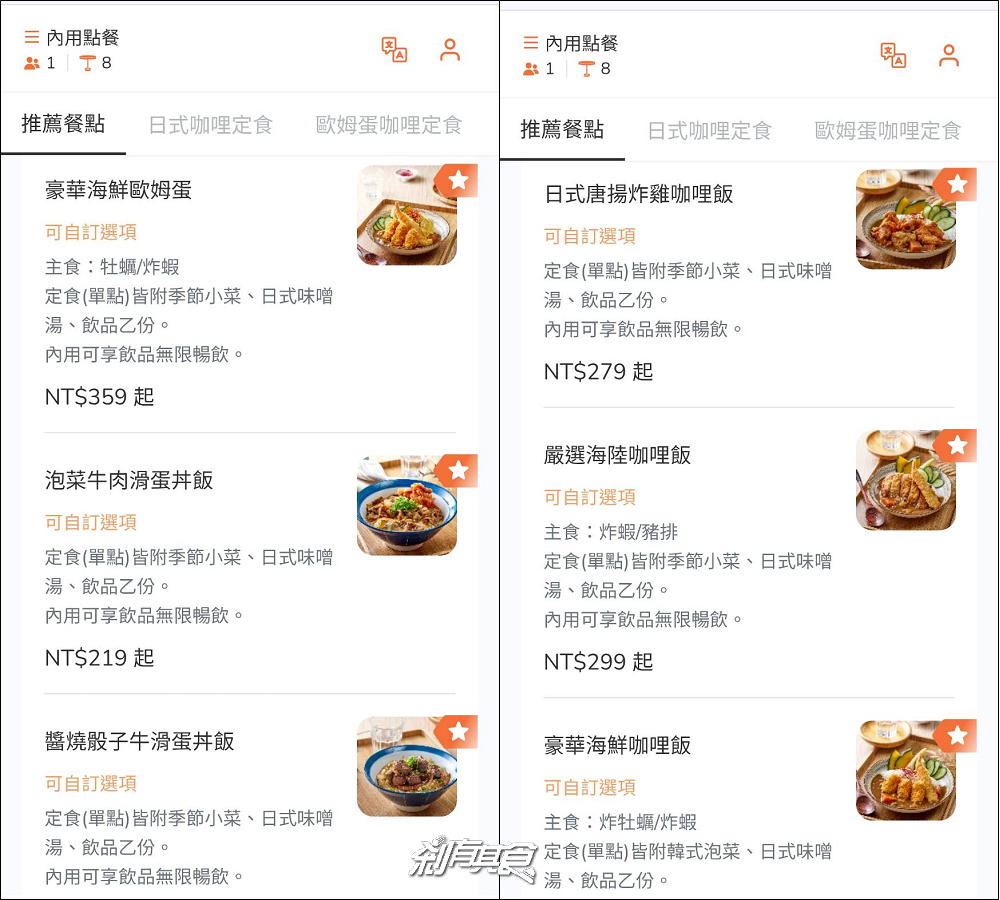Open hamburger menu in left screen

pyautogui.click(x=31, y=37)
